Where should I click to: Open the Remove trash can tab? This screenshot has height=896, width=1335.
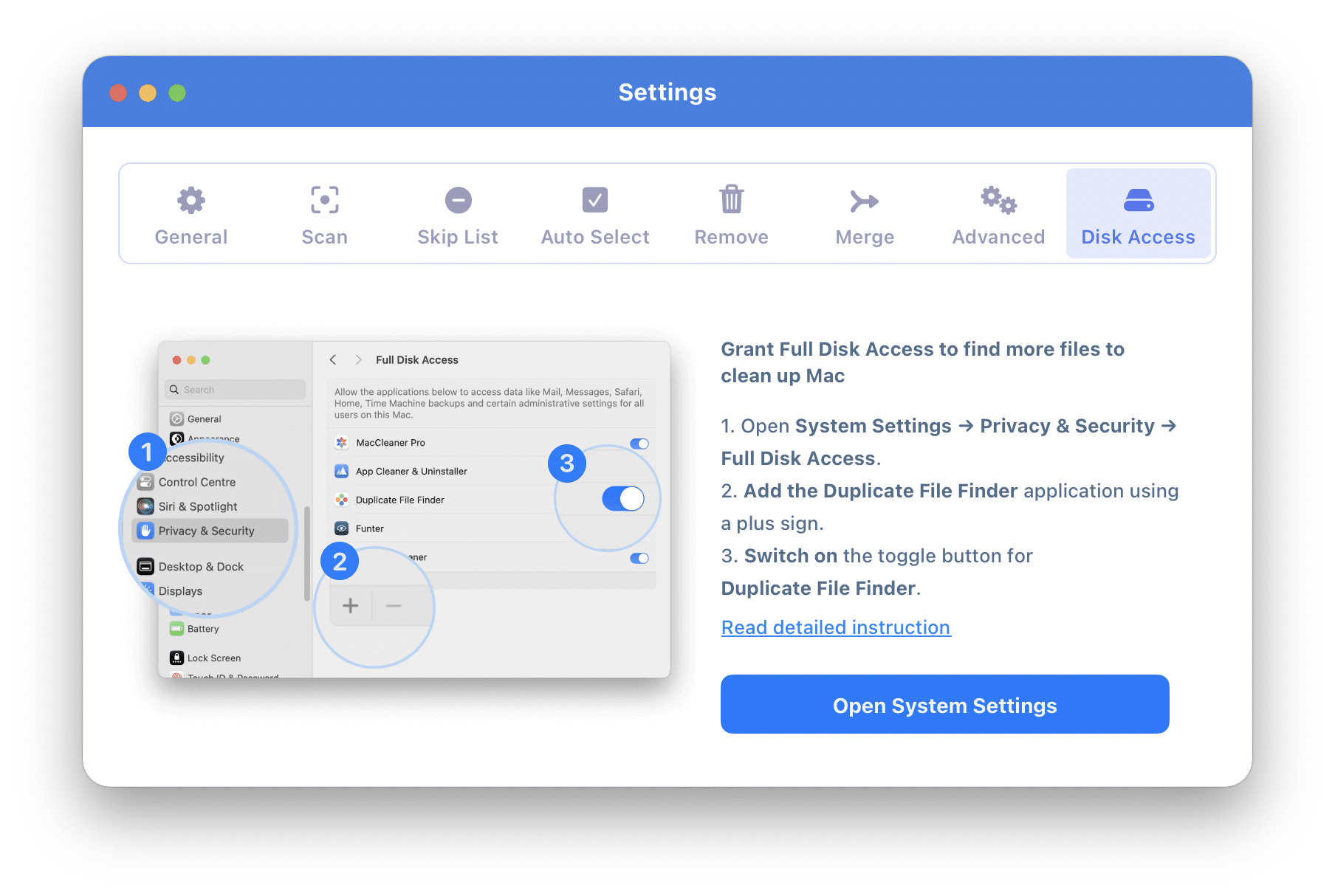click(732, 214)
